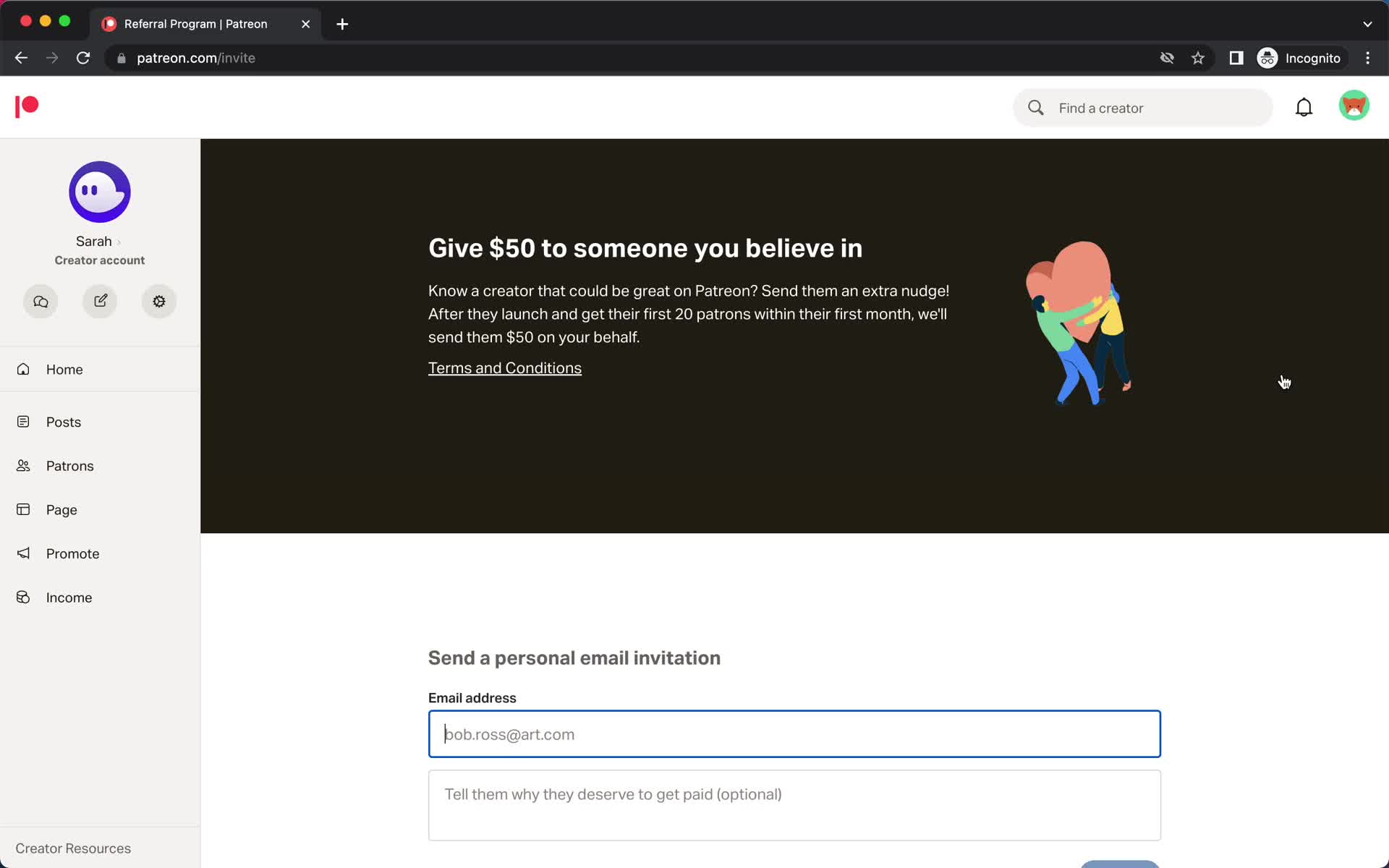Click the Patrons sidebar icon

coord(24,466)
